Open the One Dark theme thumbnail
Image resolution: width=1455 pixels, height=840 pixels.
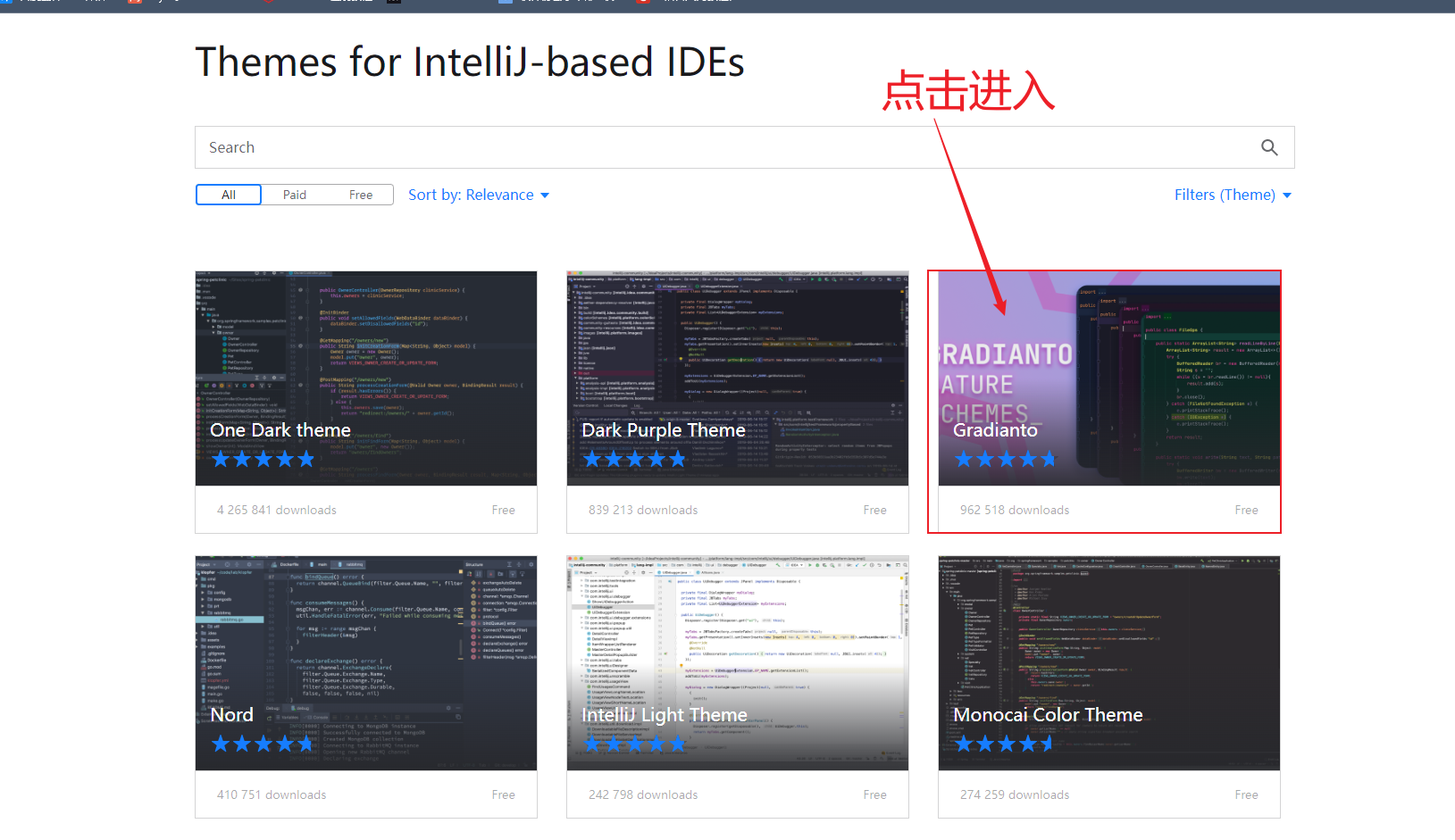click(366, 378)
